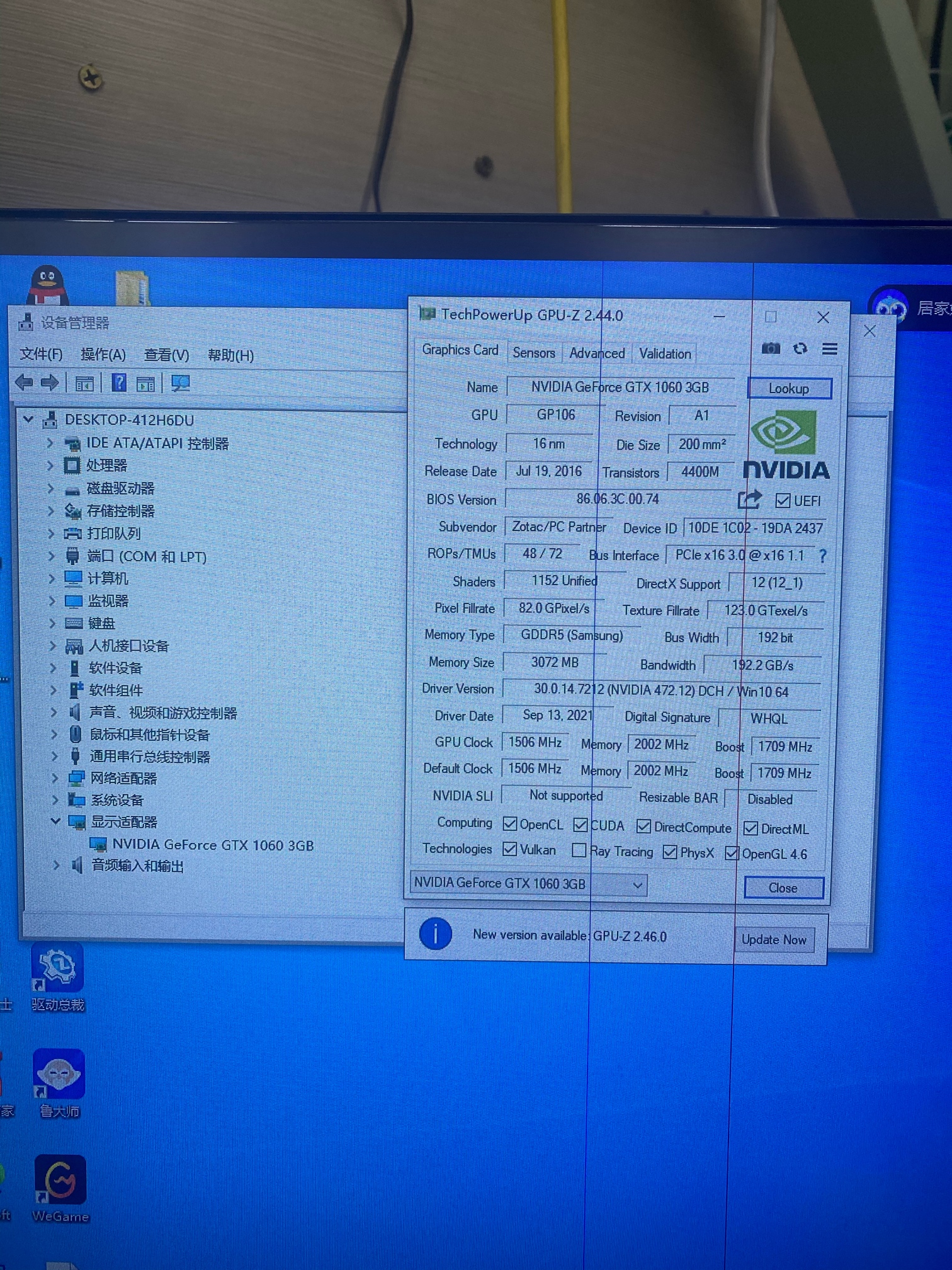Screen dimensions: 952x1270
Task: Click NVIDIA logo in GPU-Z
Action: click(x=786, y=445)
